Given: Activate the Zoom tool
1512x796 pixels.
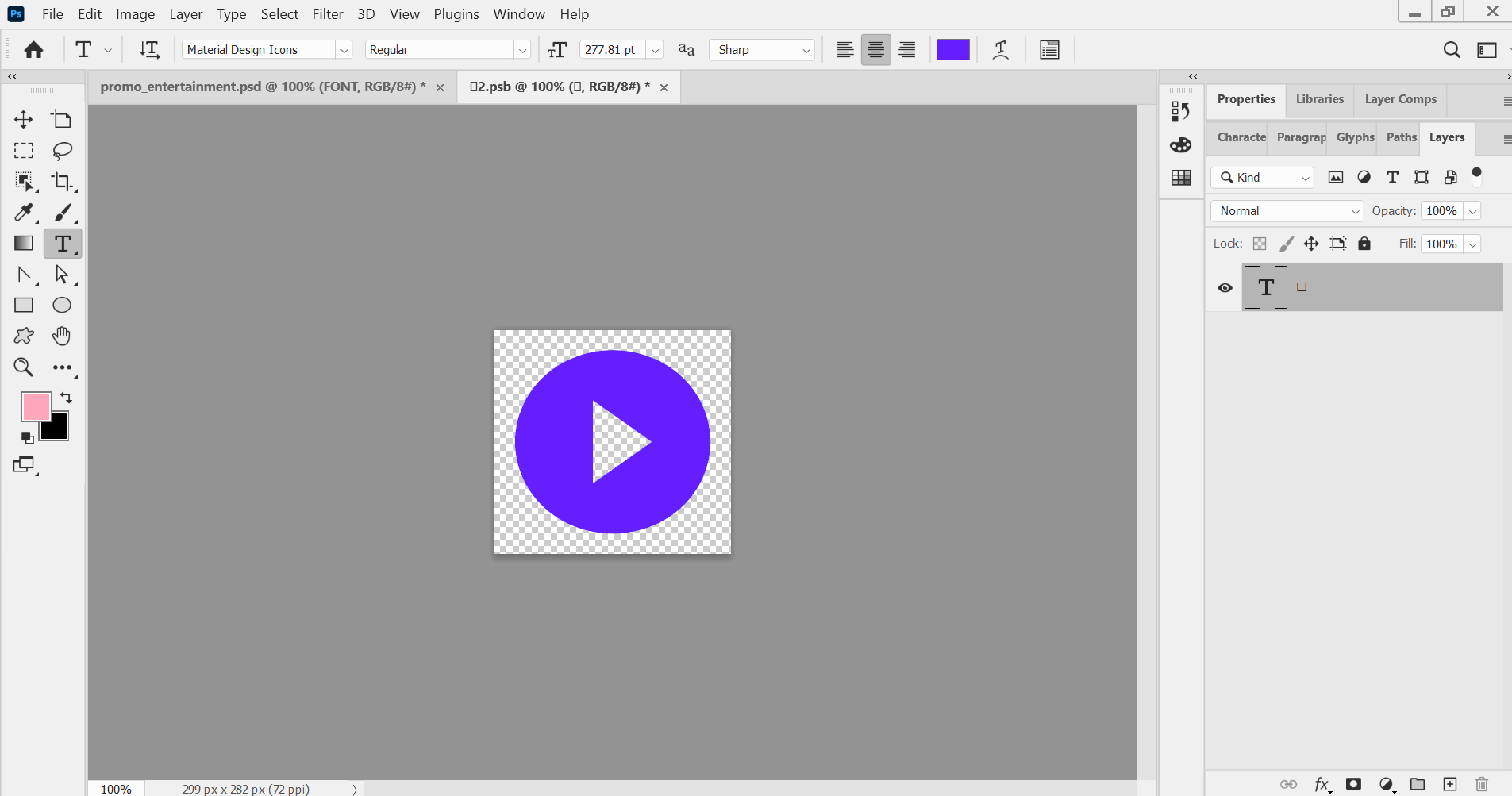Looking at the screenshot, I should 24,367.
